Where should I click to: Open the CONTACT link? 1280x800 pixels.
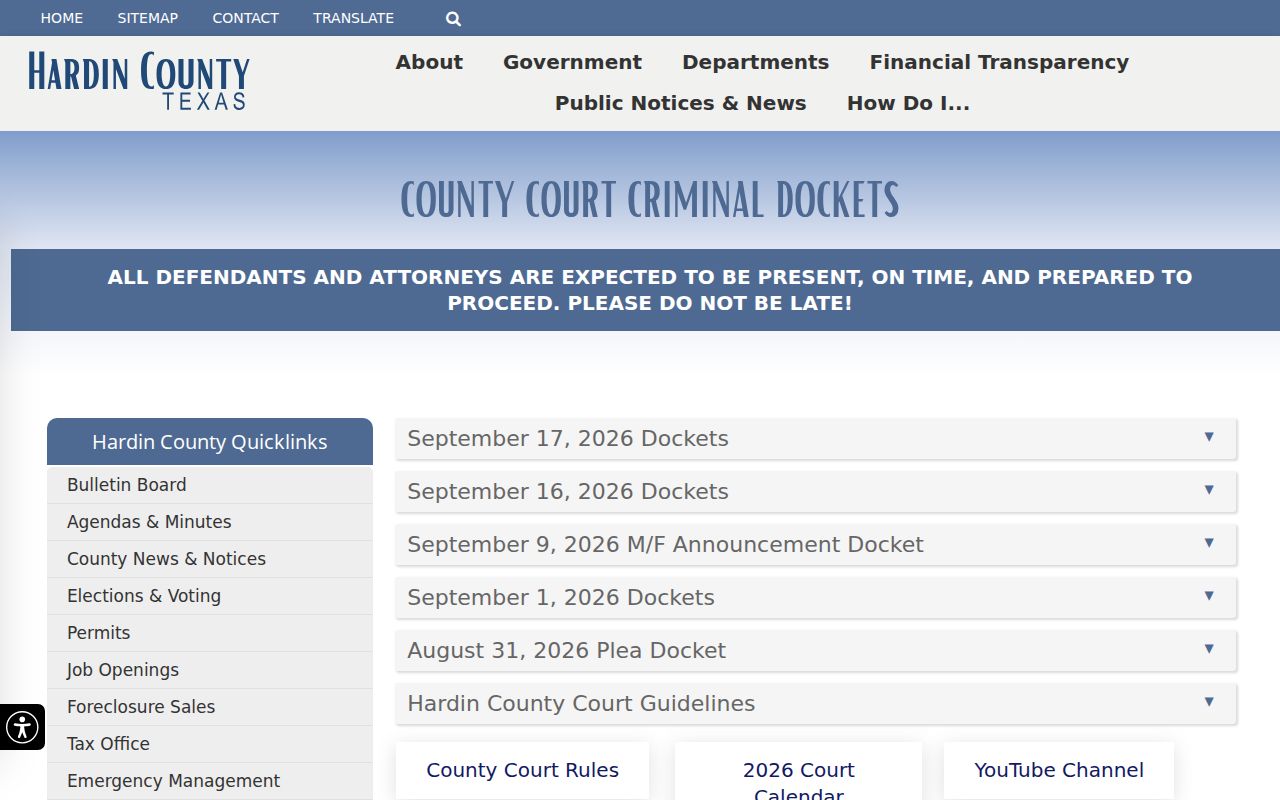pyautogui.click(x=245, y=18)
